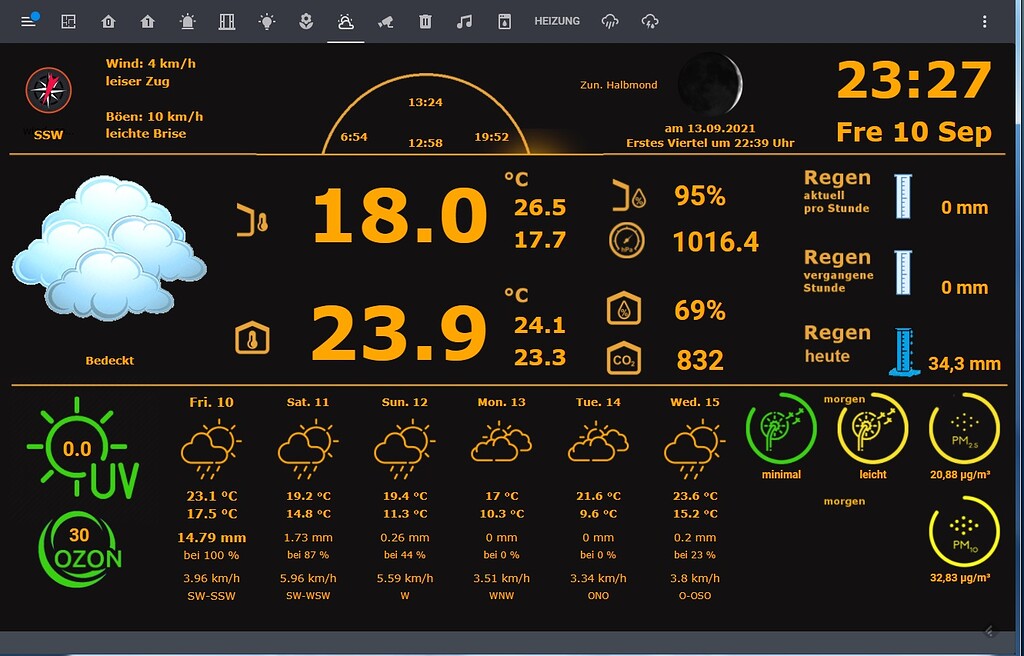Select the thunderstorm cloud icon
1024x656 pixels.
(x=650, y=20)
